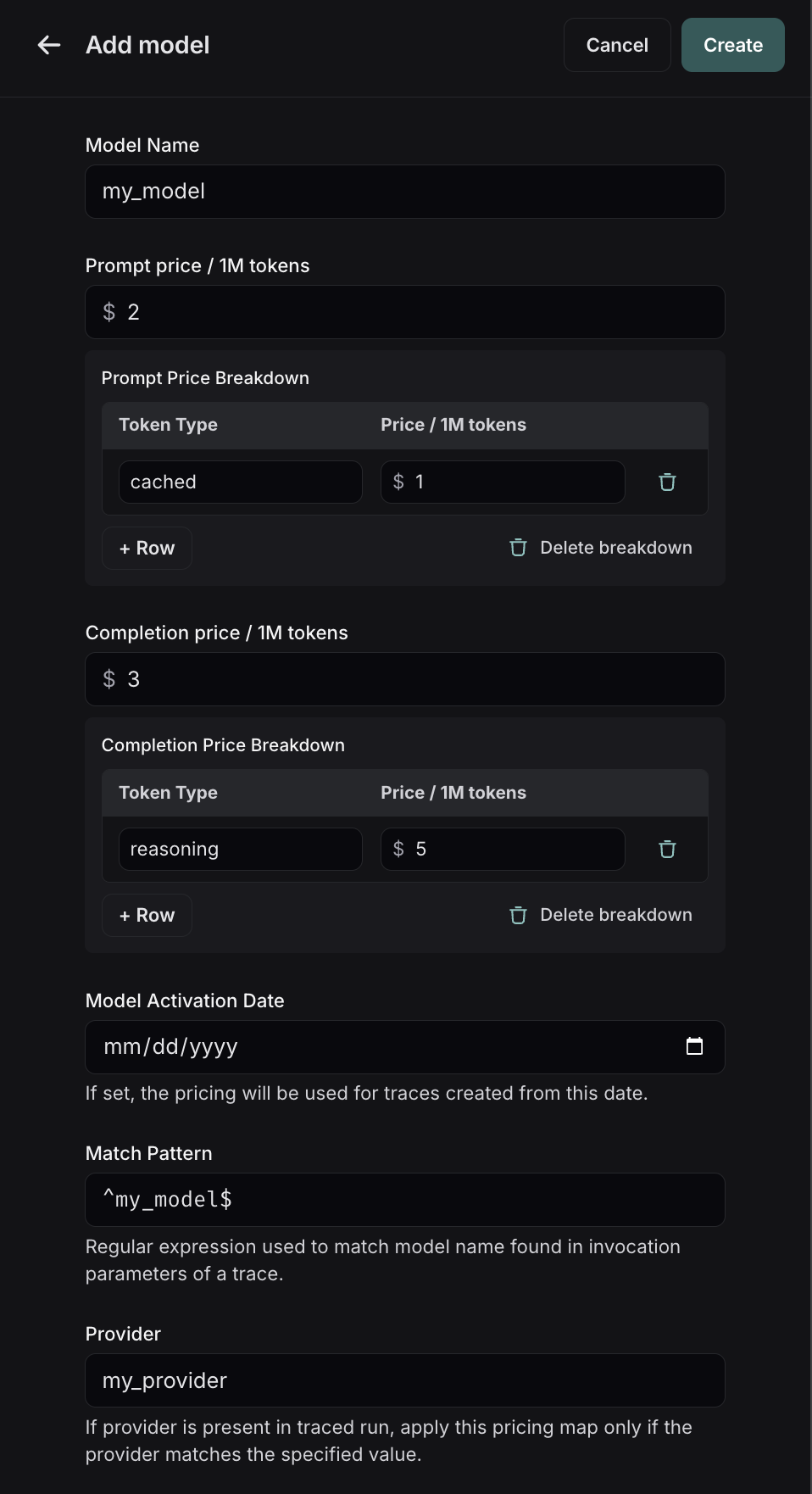The image size is (812, 1494).
Task: Click the Prompt price per 1M tokens input
Action: coord(404,312)
